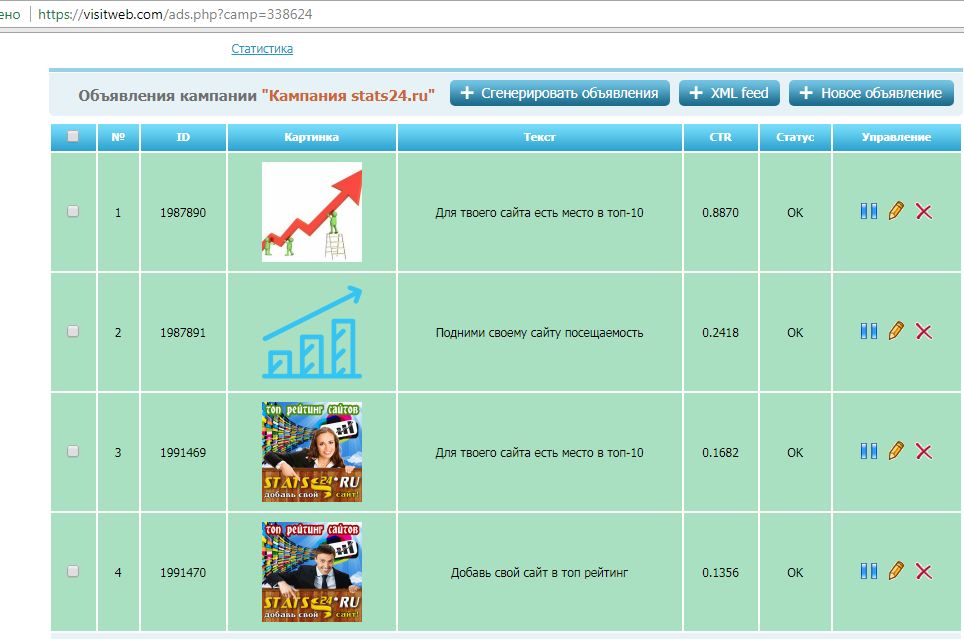Delete ad 1987890 with the red X
The height and width of the screenshot is (639, 964).
[x=924, y=211]
